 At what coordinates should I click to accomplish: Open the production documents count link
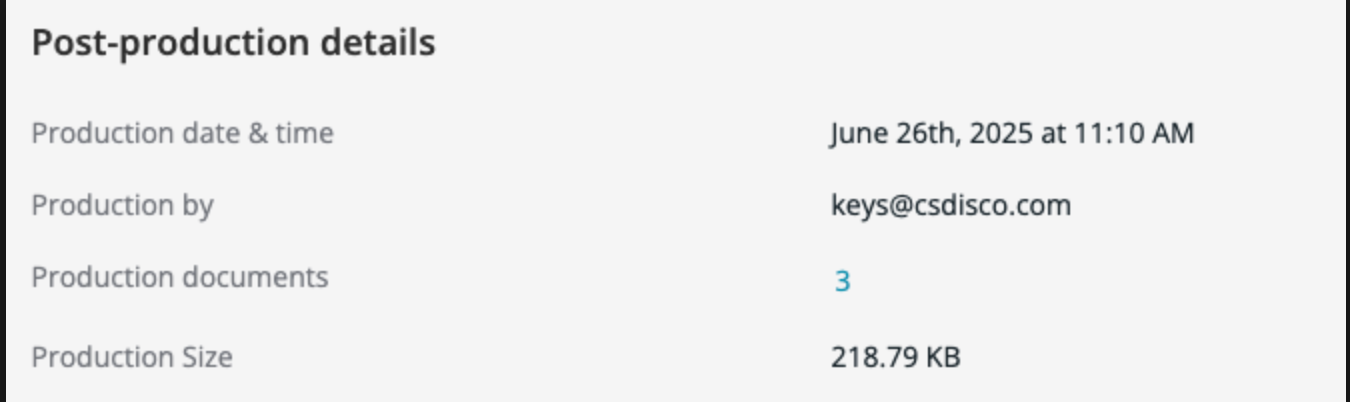click(x=842, y=282)
